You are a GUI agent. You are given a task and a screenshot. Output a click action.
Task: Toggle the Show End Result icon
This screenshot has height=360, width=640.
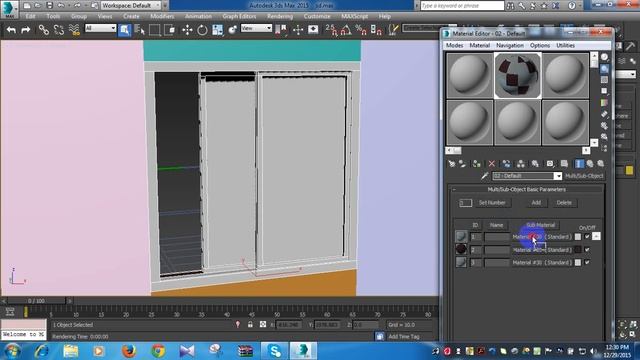[x=579, y=164]
